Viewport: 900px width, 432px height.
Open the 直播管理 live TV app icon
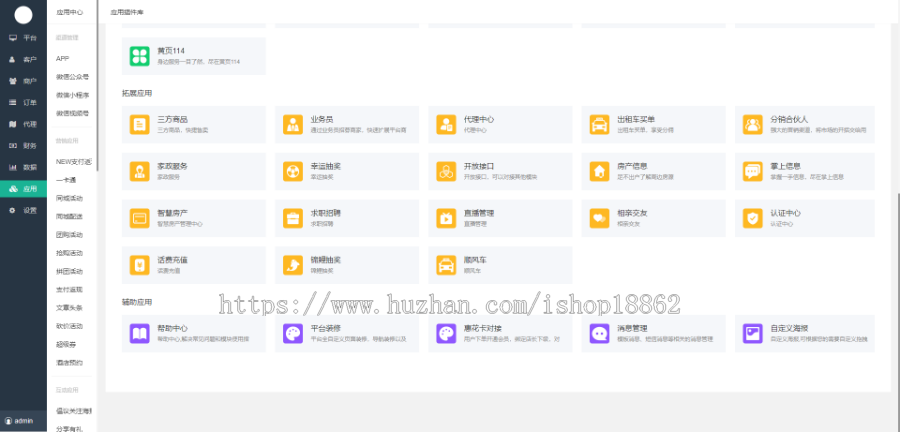[x=446, y=218]
